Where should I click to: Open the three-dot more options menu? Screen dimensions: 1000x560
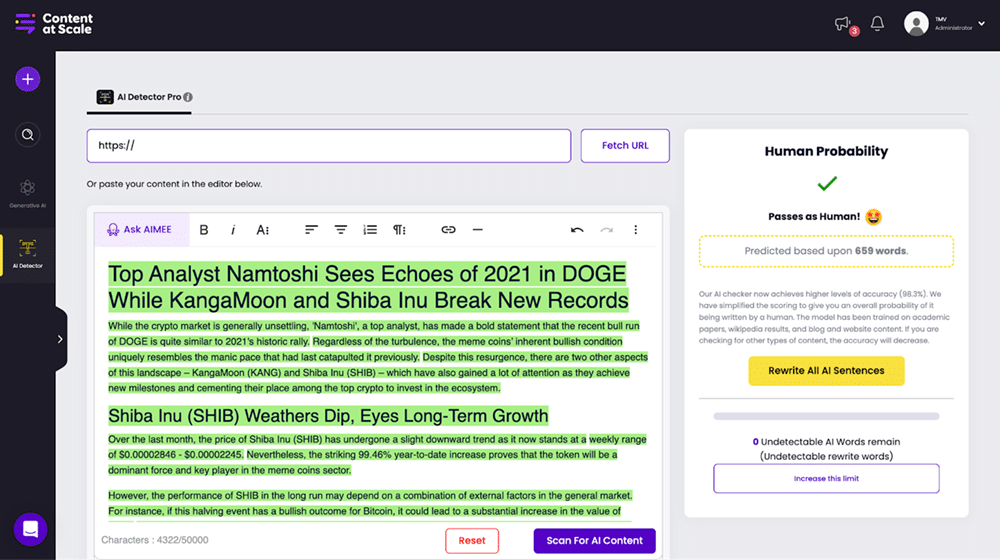click(635, 230)
